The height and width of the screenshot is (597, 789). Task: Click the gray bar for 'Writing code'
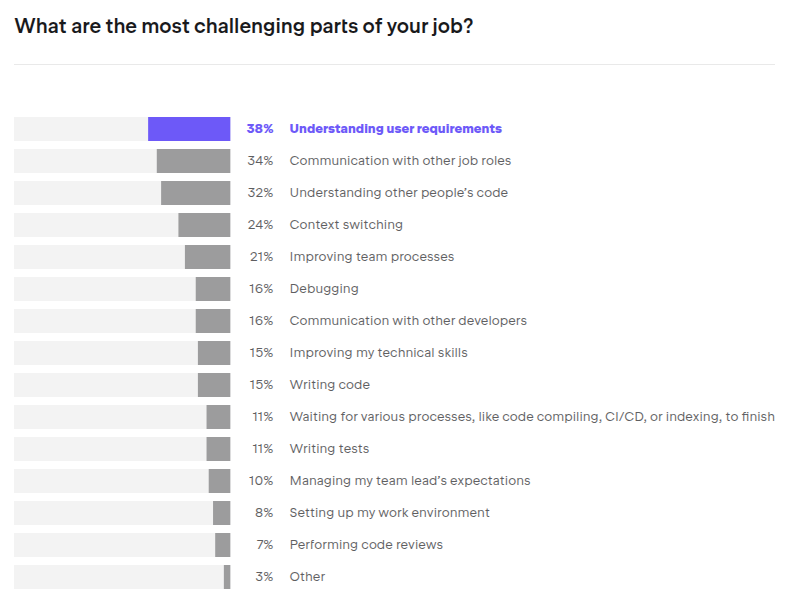[x=213, y=385]
